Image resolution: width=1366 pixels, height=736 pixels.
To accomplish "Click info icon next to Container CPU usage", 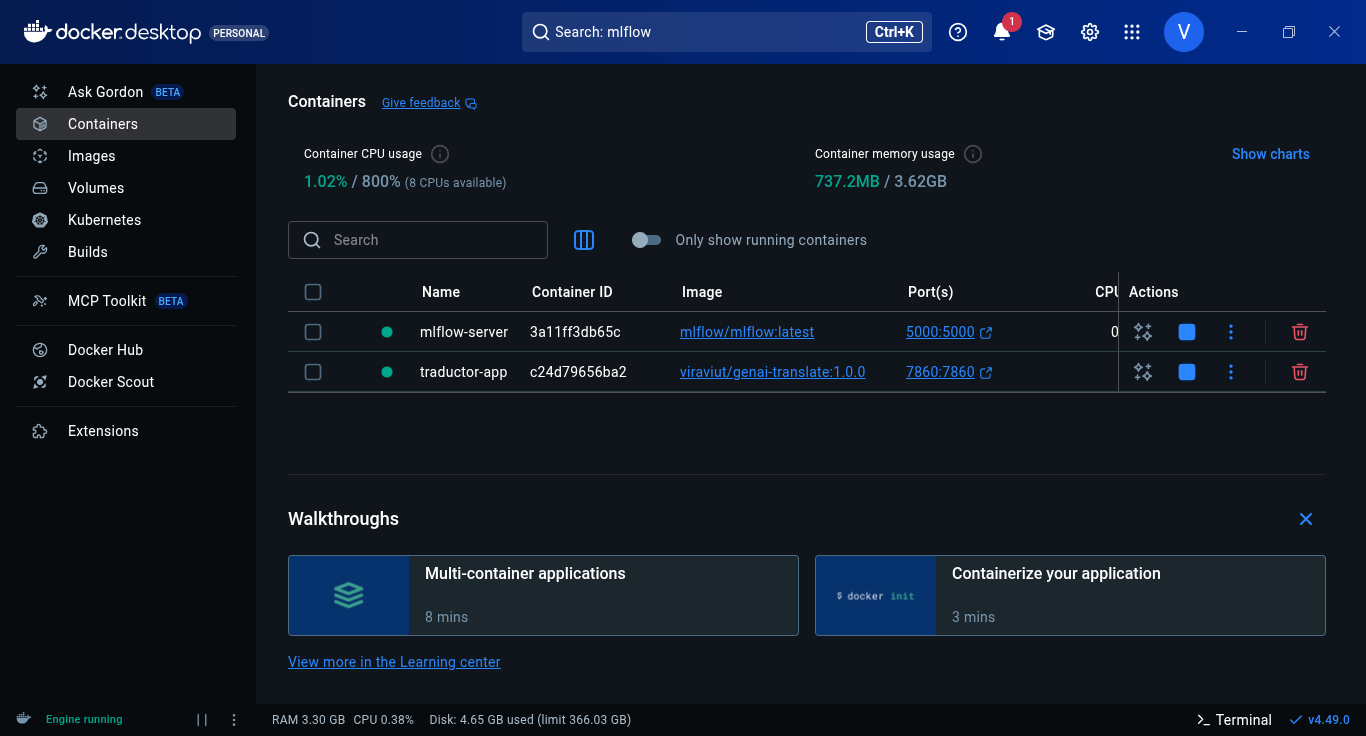I will [440, 154].
